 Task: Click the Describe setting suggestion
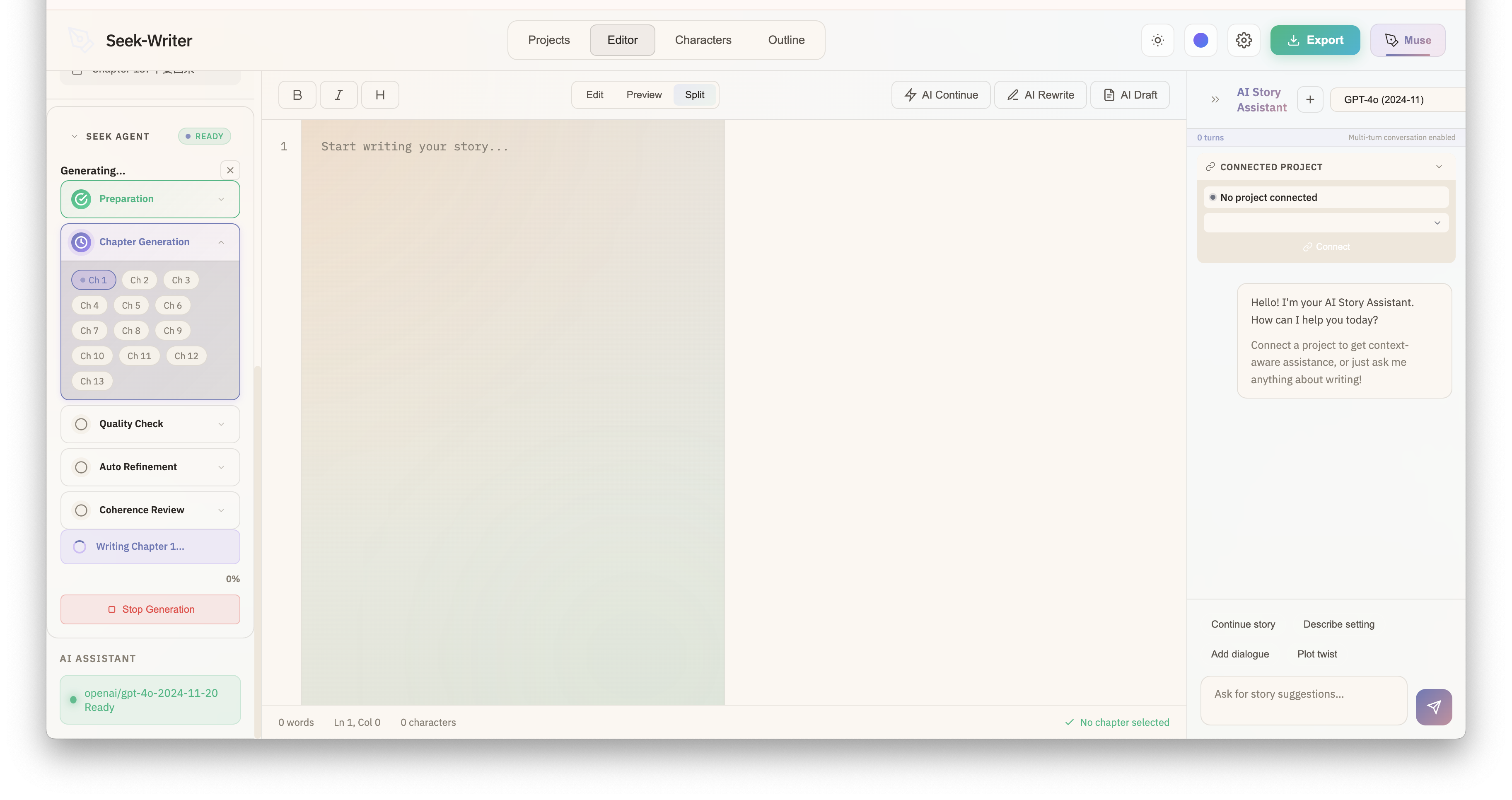click(1339, 624)
